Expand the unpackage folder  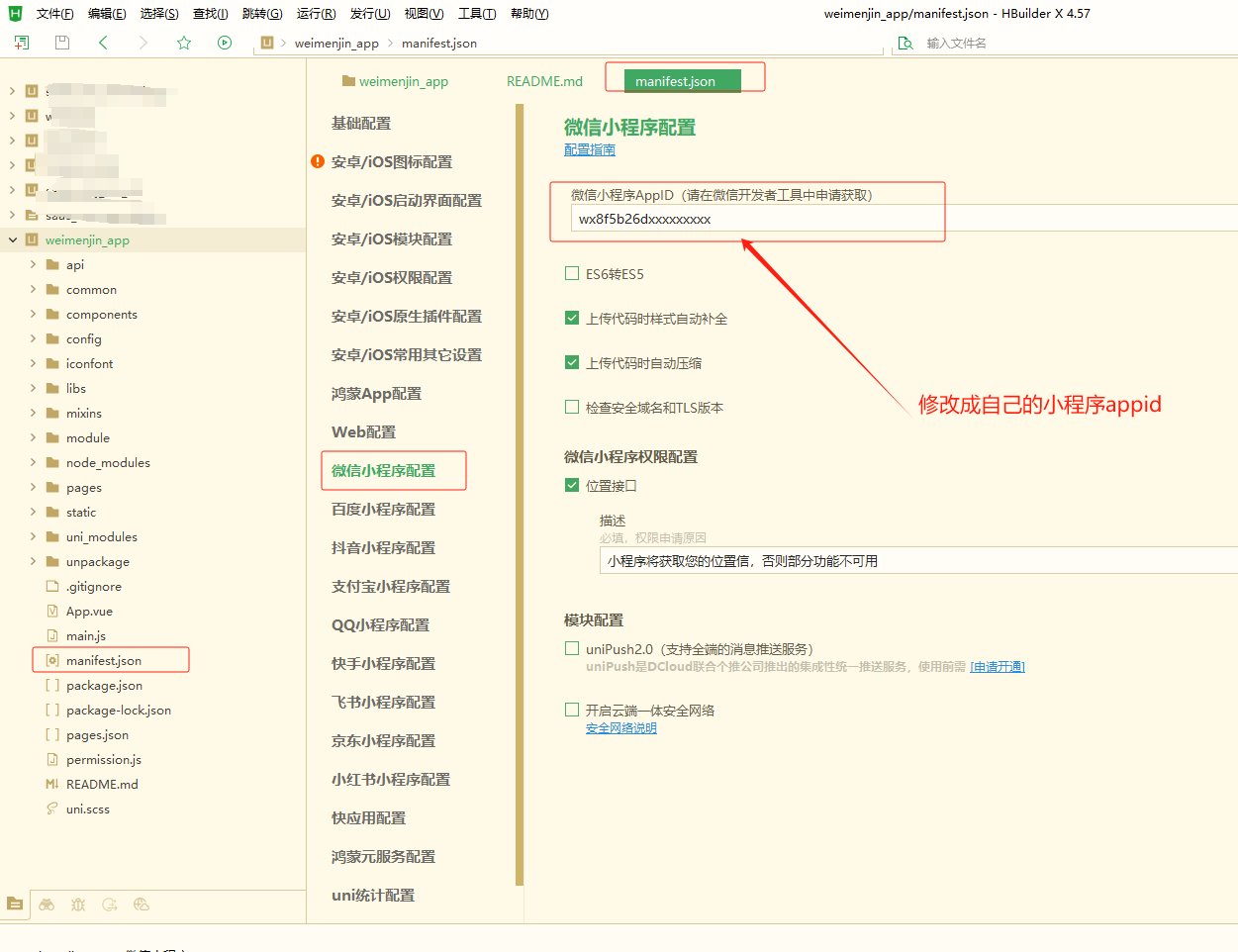coord(33,561)
